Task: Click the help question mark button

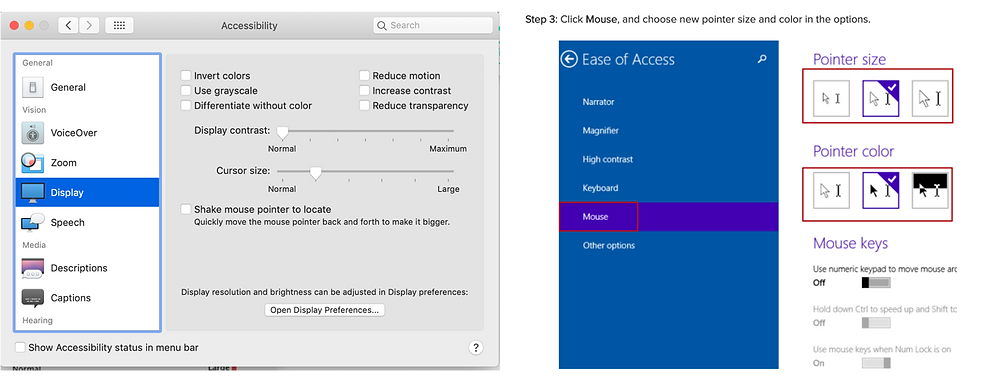Action: pos(475,348)
